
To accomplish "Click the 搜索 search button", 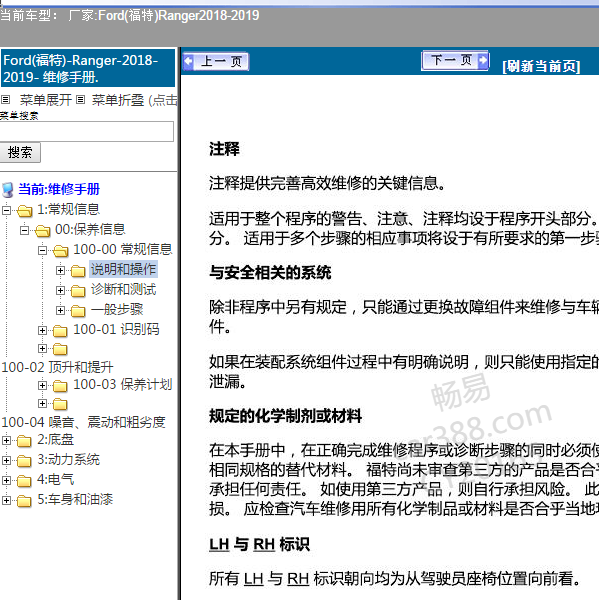I will pos(20,152).
